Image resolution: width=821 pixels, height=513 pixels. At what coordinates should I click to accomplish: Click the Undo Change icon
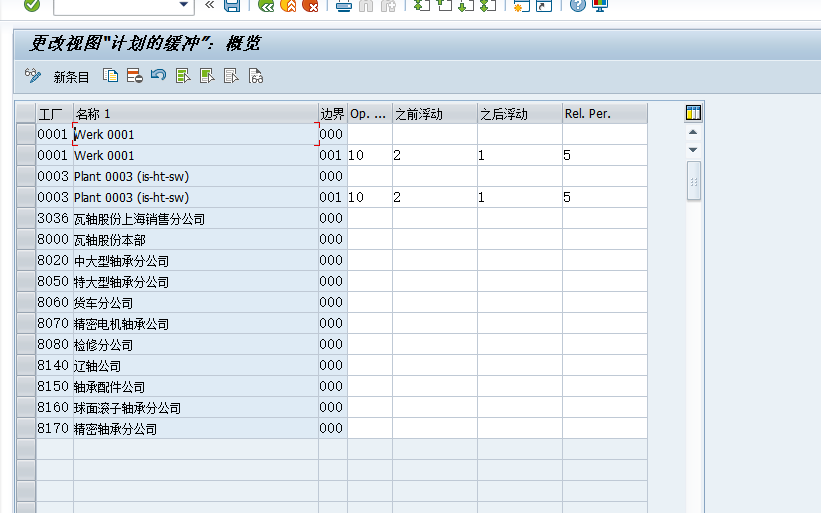[159, 76]
